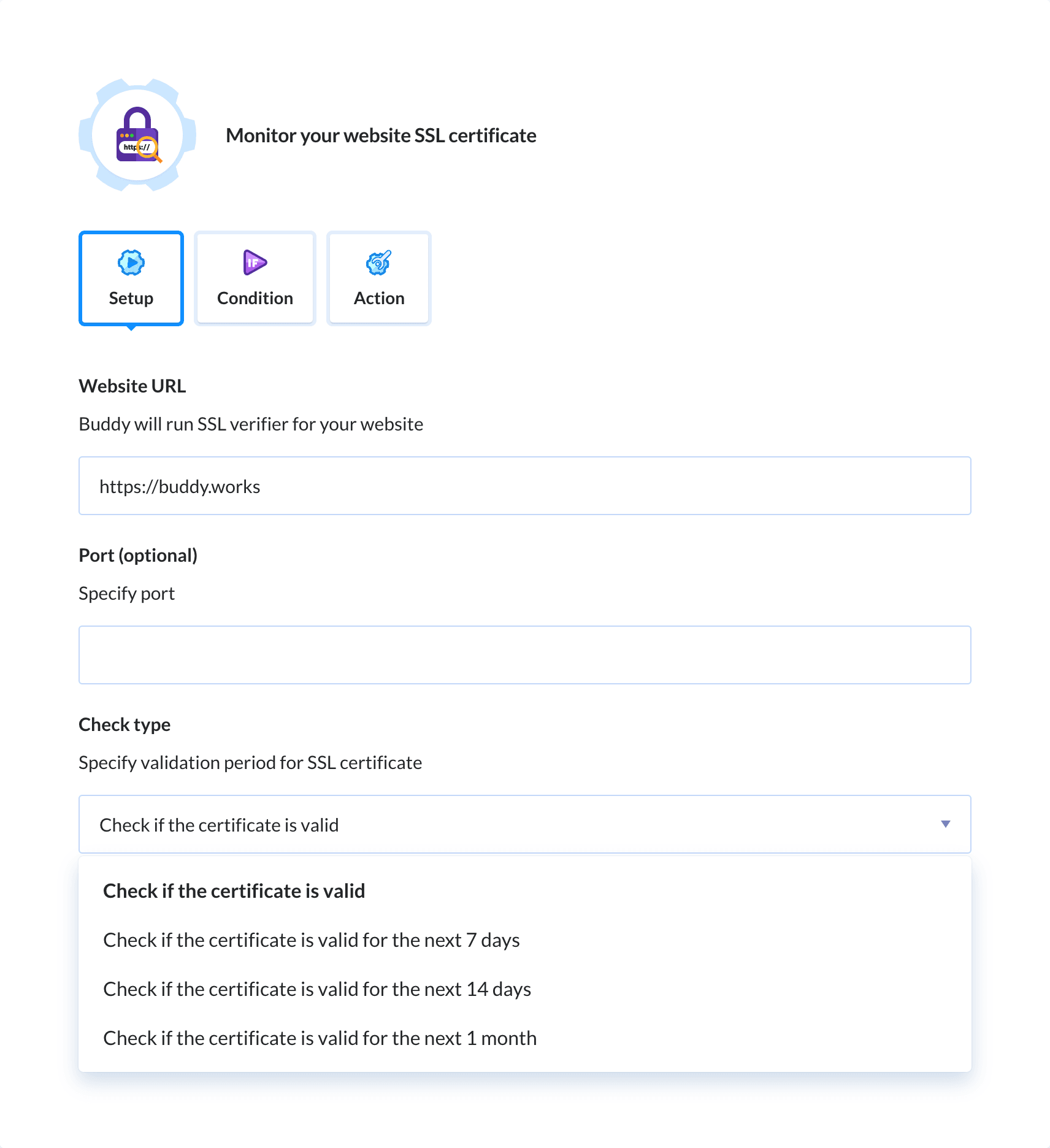Switch to the Action tab
This screenshot has width=1050, height=1148.
(378, 277)
